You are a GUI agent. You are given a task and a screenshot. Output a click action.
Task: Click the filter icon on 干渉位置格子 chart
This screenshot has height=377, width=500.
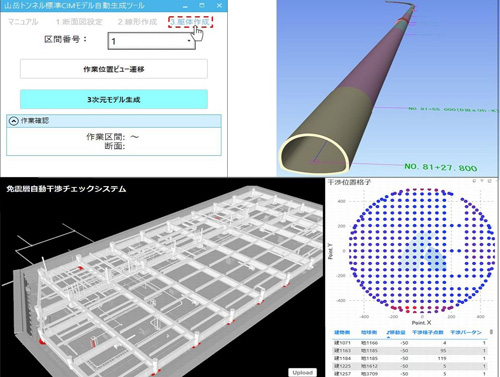(x=482, y=181)
